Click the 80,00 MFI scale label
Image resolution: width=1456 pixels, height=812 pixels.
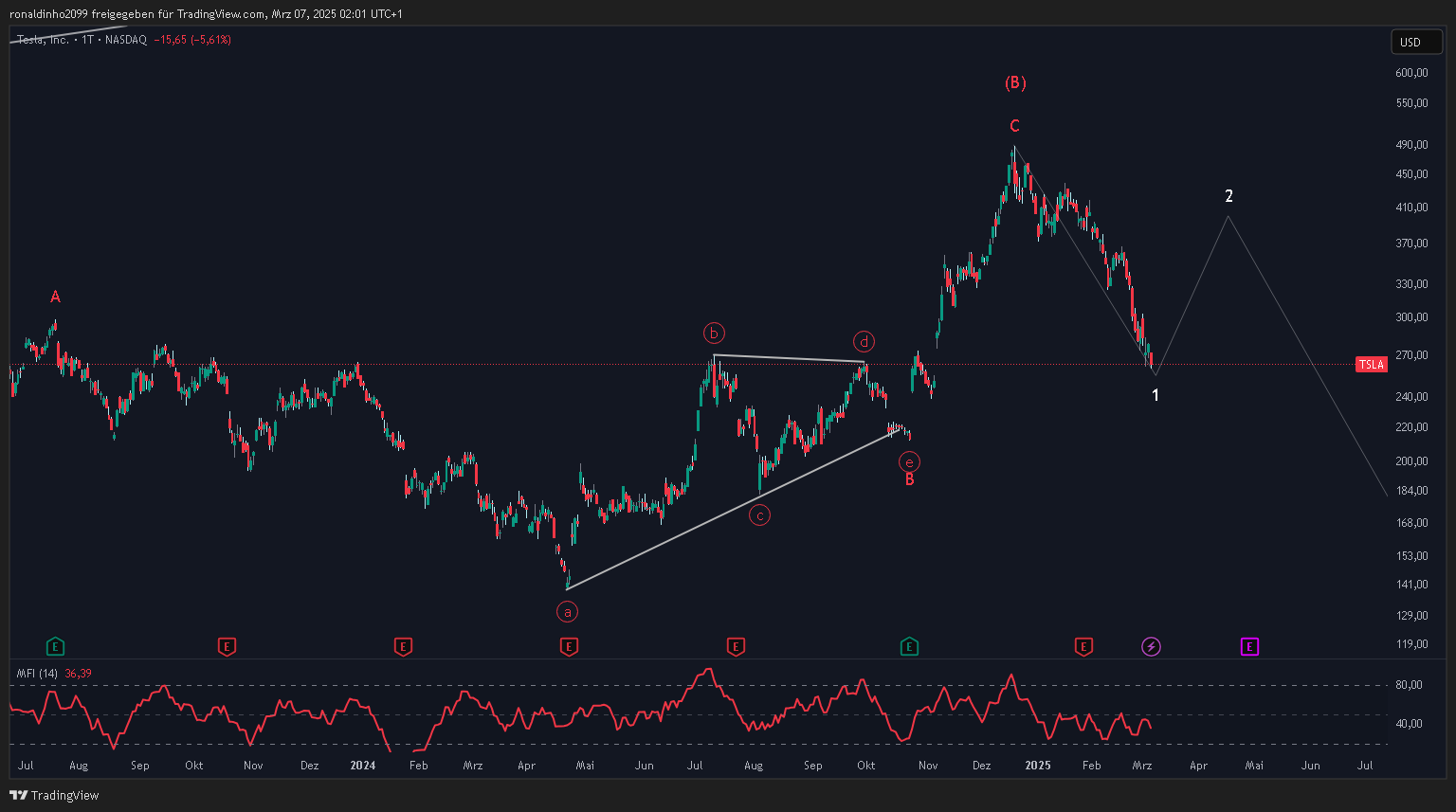(x=1410, y=685)
